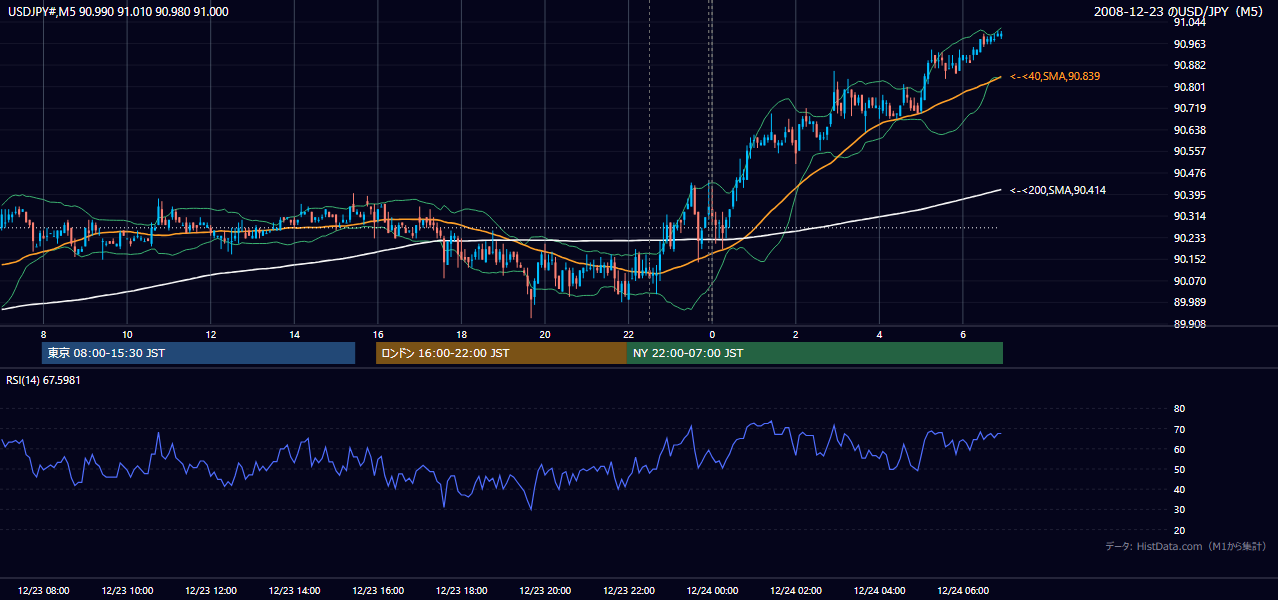This screenshot has height=600, width=1278.
Task: Click price axis label 90.557
Action: [1190, 151]
